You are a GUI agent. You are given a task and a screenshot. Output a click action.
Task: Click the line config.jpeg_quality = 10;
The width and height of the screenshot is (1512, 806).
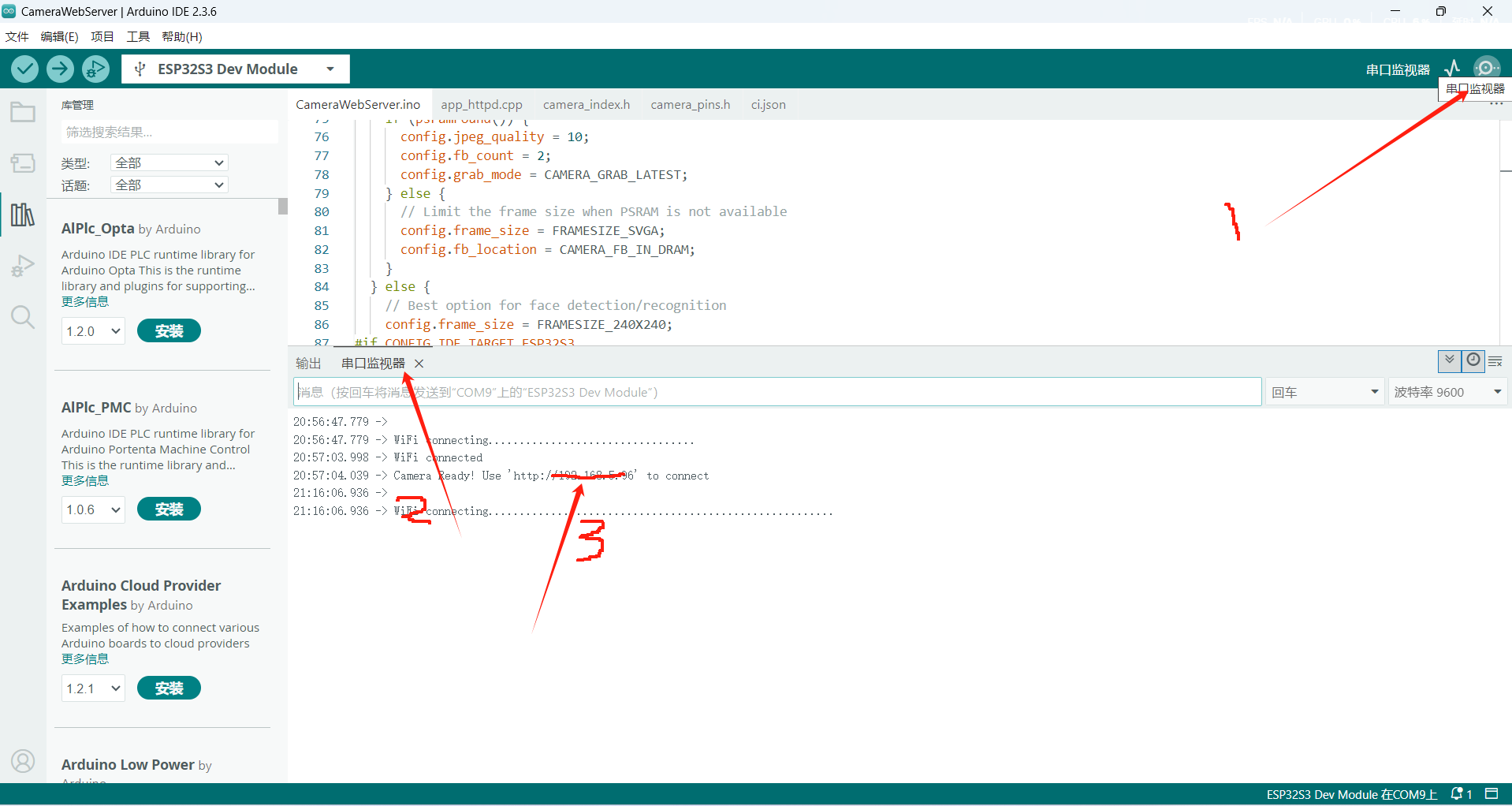pyautogui.click(x=494, y=136)
